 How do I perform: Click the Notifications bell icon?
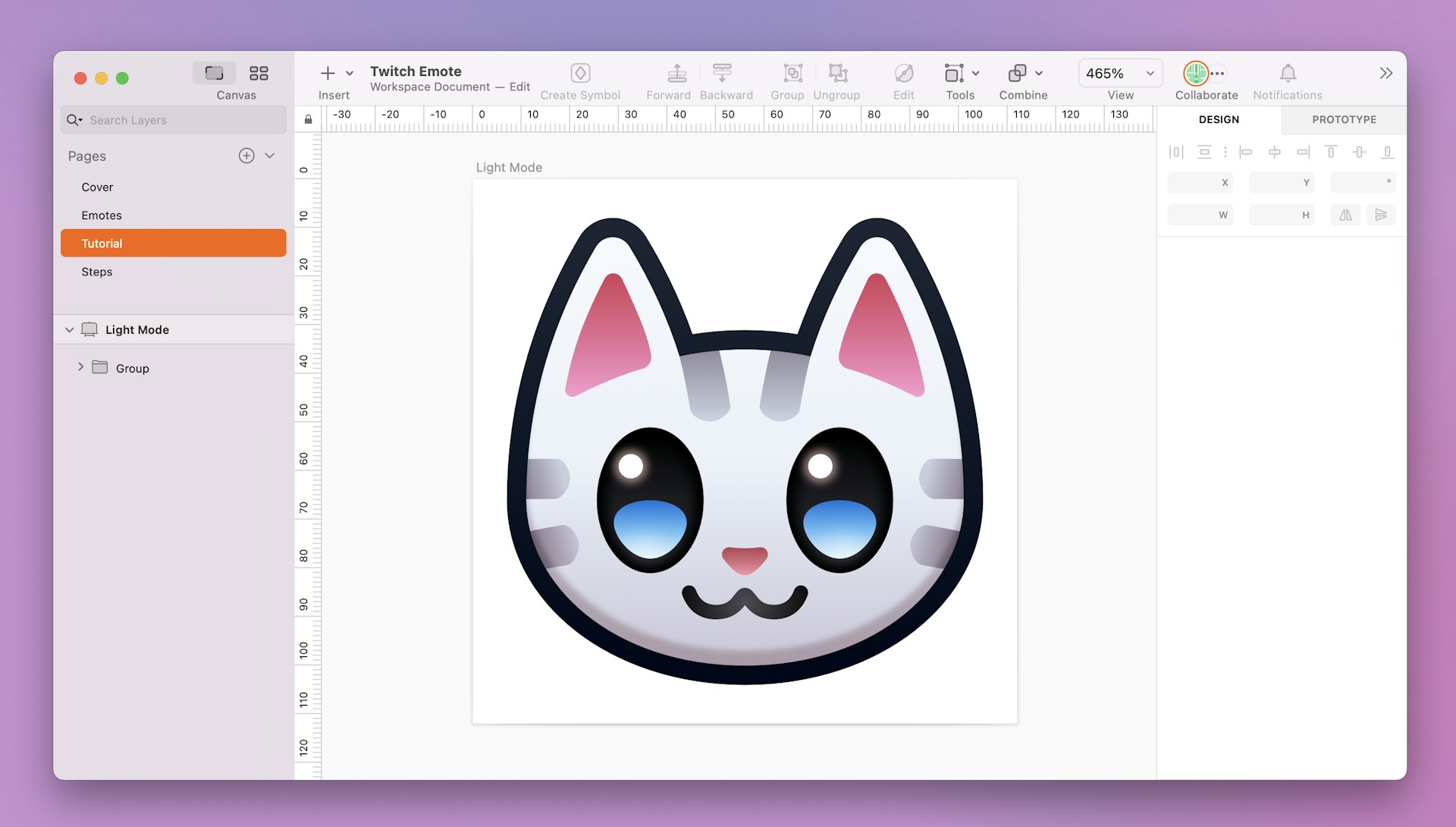tap(1288, 72)
